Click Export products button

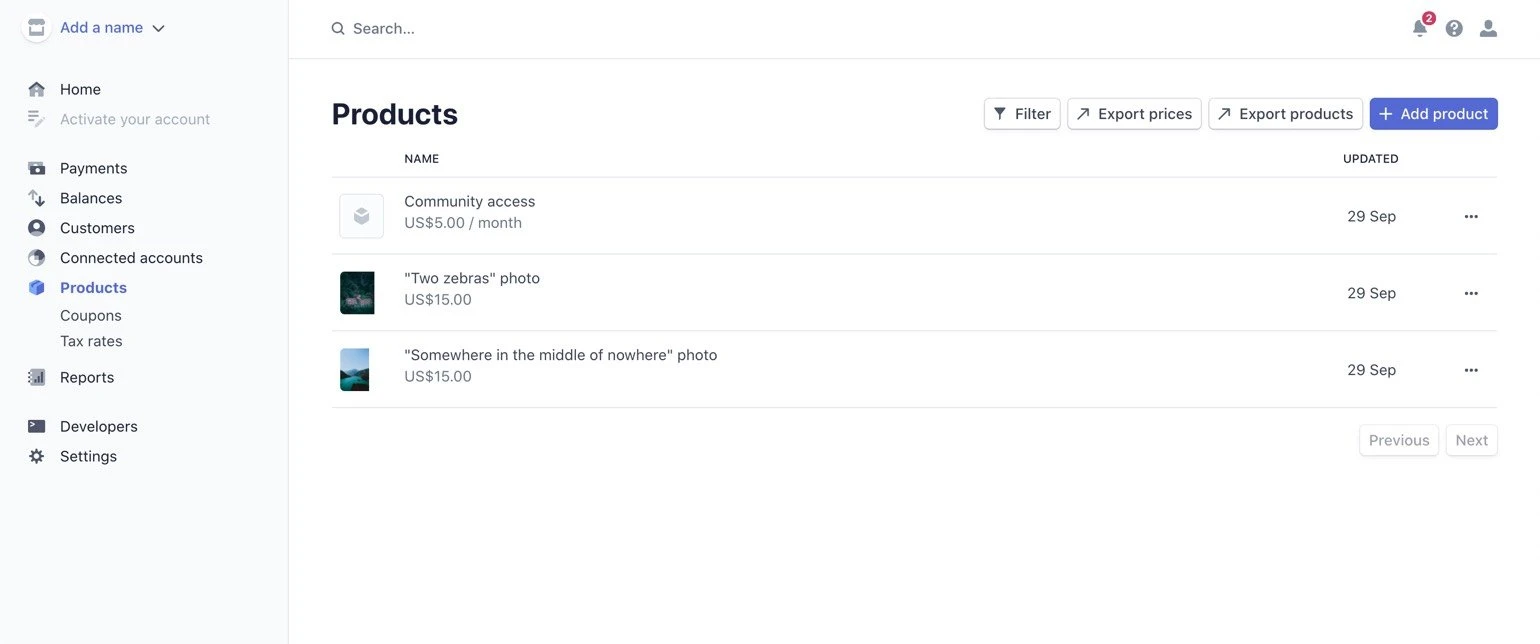click(1285, 114)
